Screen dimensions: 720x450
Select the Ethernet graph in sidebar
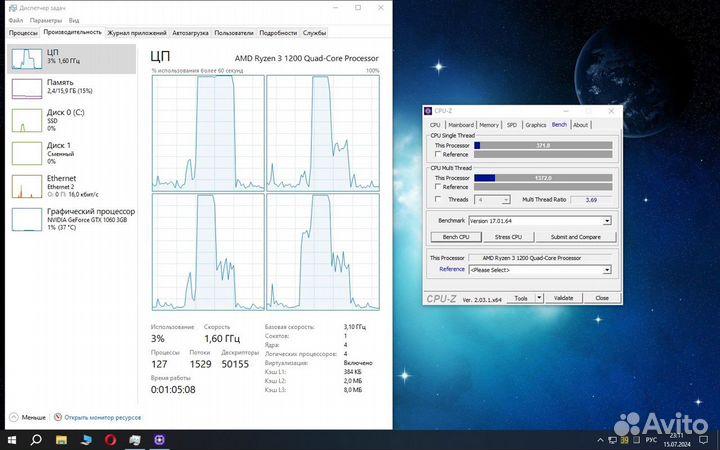tap(24, 186)
